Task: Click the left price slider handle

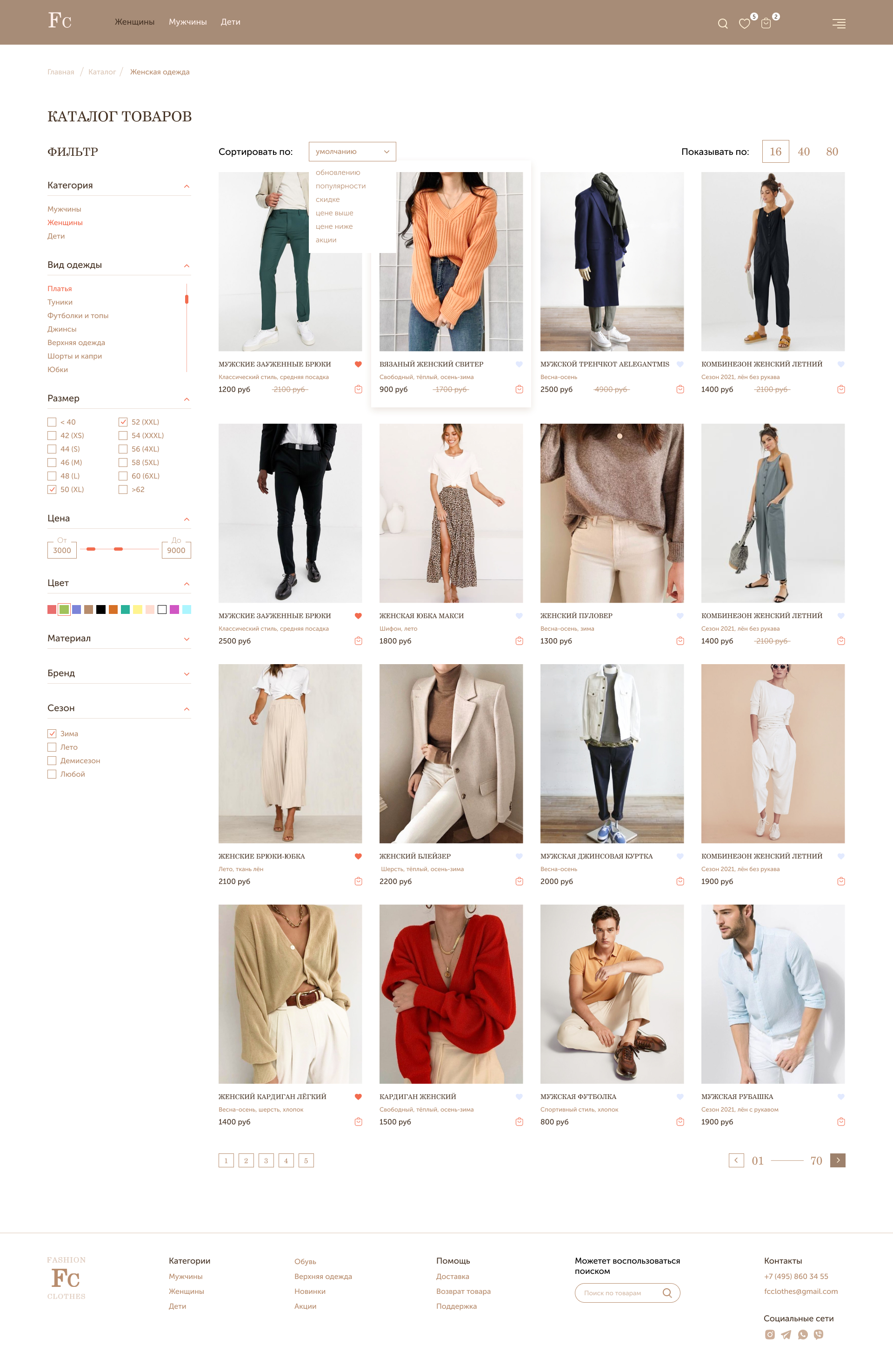Action: click(x=91, y=549)
